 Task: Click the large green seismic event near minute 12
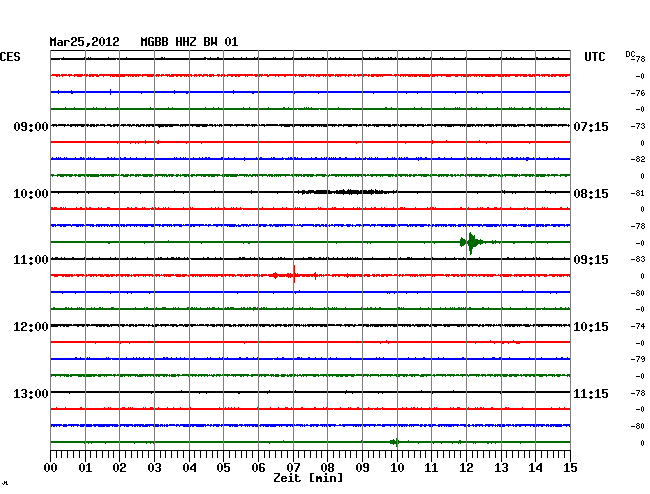pos(472,242)
